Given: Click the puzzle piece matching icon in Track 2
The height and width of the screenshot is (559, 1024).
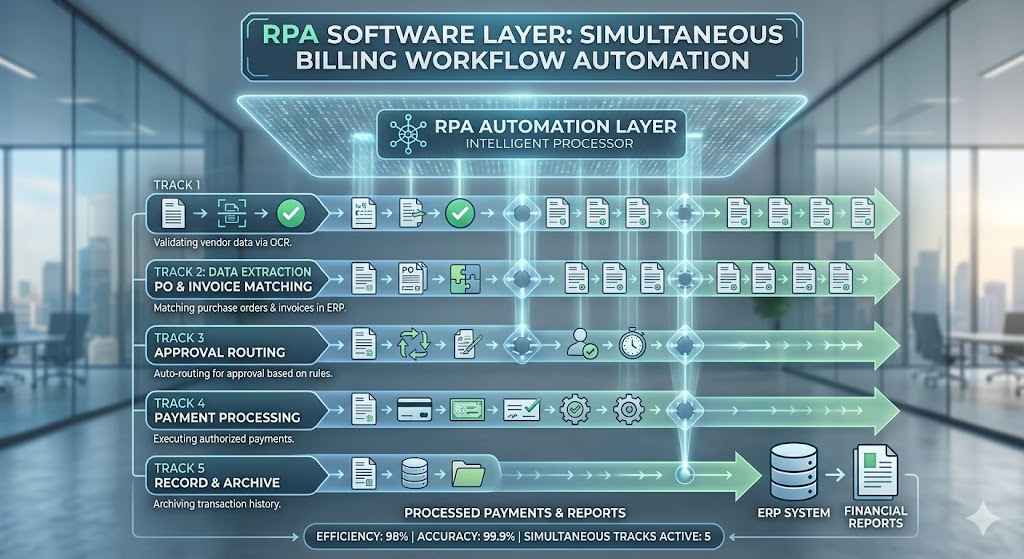Looking at the screenshot, I should (x=465, y=279).
